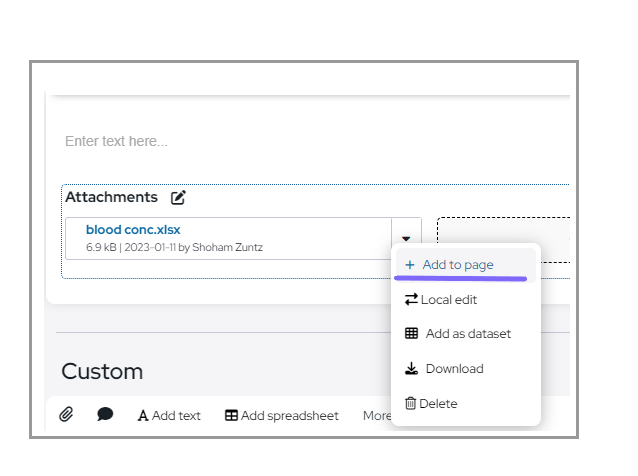The width and height of the screenshot is (638, 476).
Task: Click the edit icon beside Attachments
Action: point(178,198)
